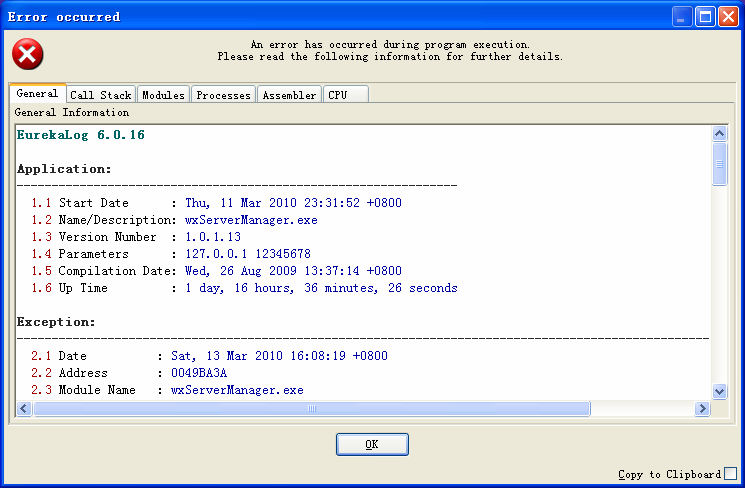This screenshot has height=488, width=745.
Task: Click the red error icon
Action: pyautogui.click(x=28, y=54)
